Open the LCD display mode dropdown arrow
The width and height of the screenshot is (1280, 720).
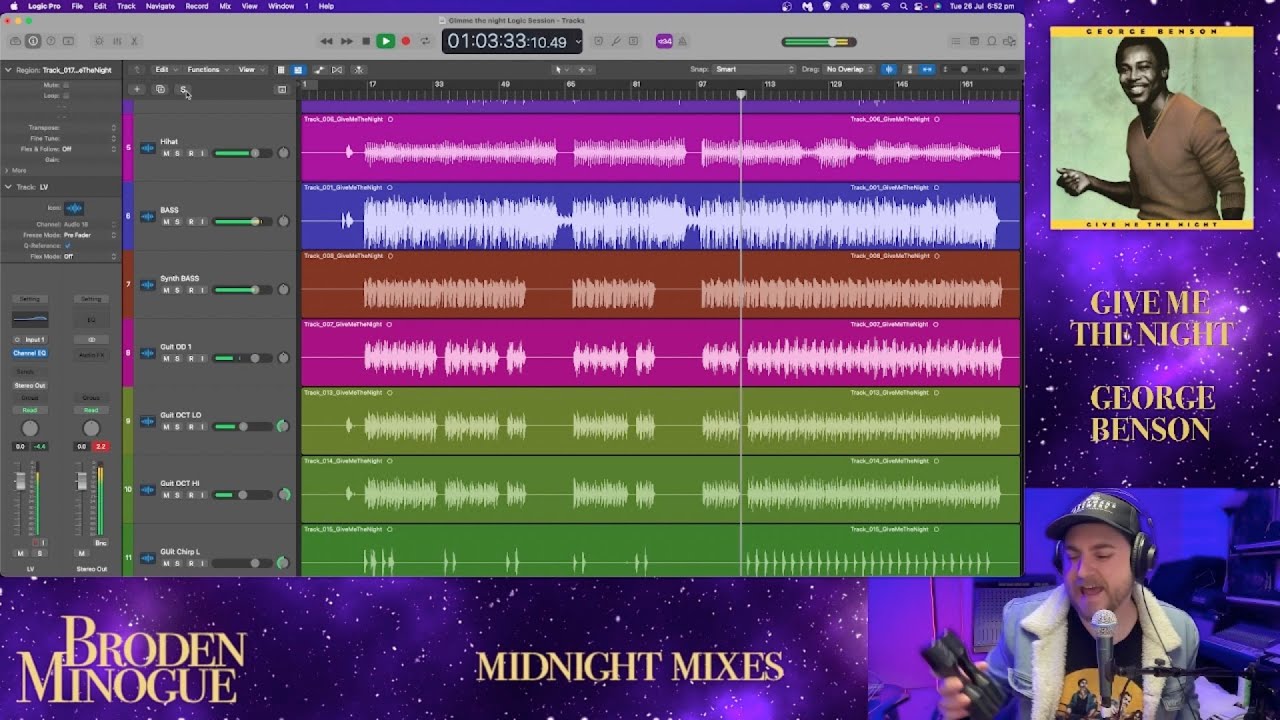[x=577, y=41]
